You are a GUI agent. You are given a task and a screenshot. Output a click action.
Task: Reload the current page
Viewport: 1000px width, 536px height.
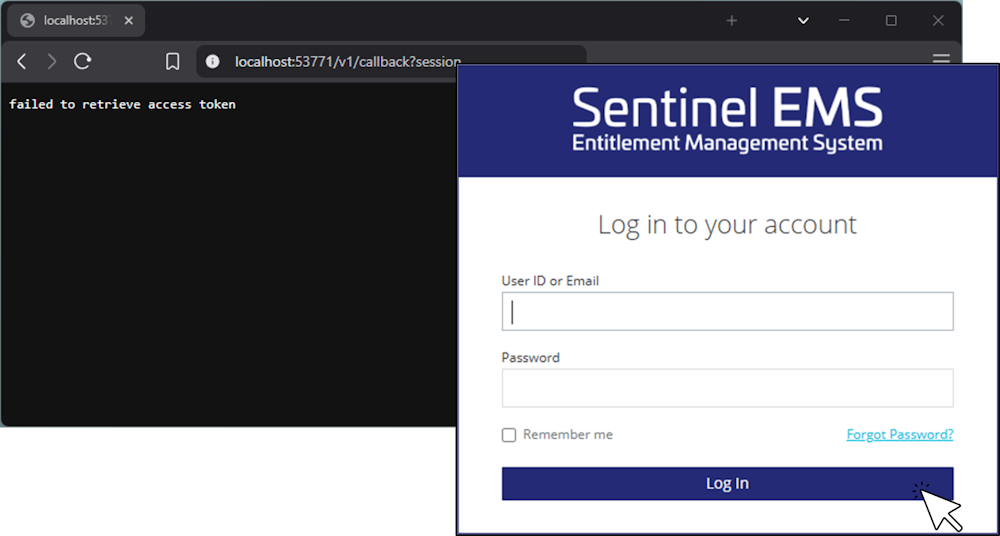(x=83, y=62)
